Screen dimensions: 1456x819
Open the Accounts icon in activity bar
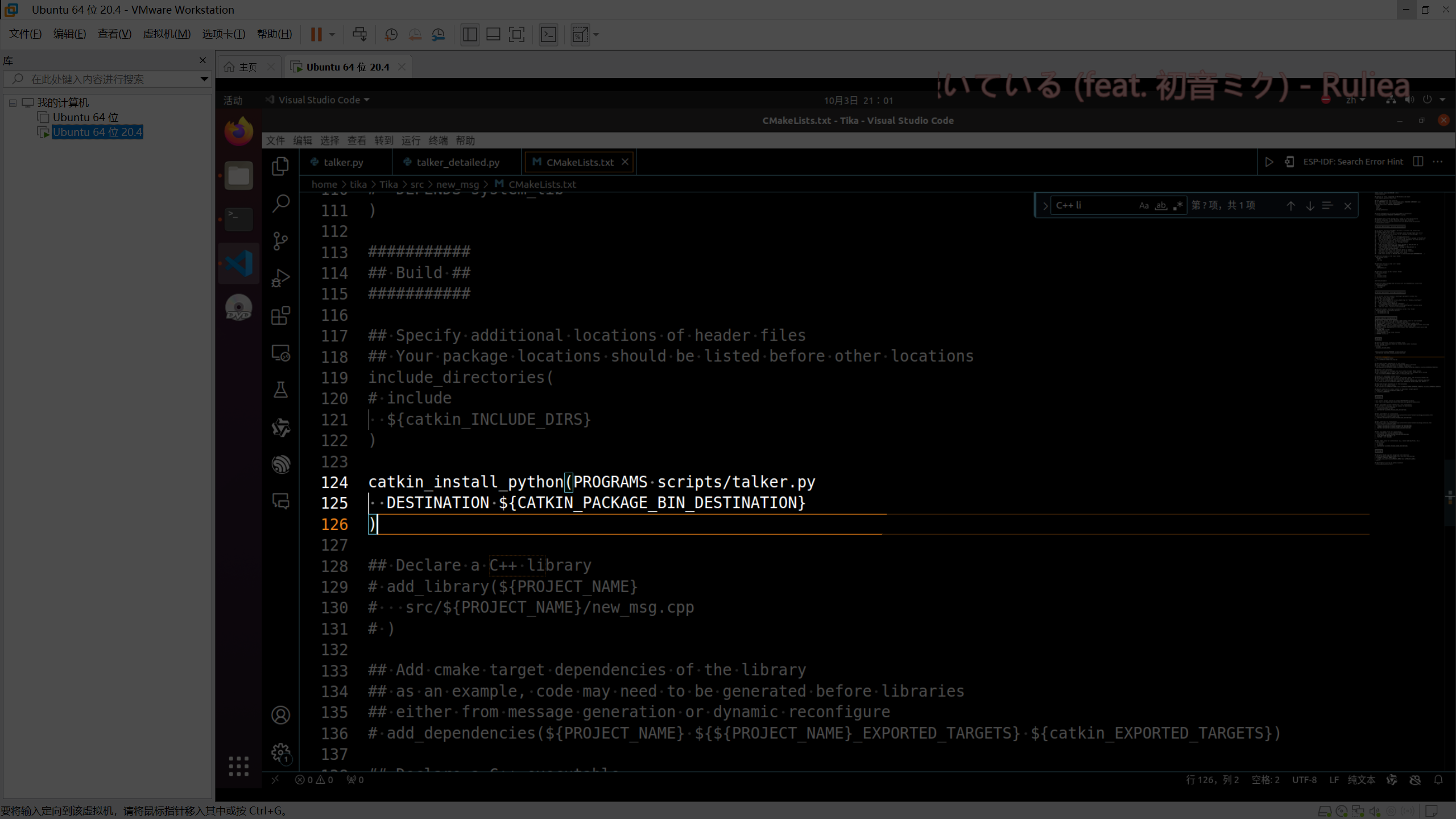280,715
